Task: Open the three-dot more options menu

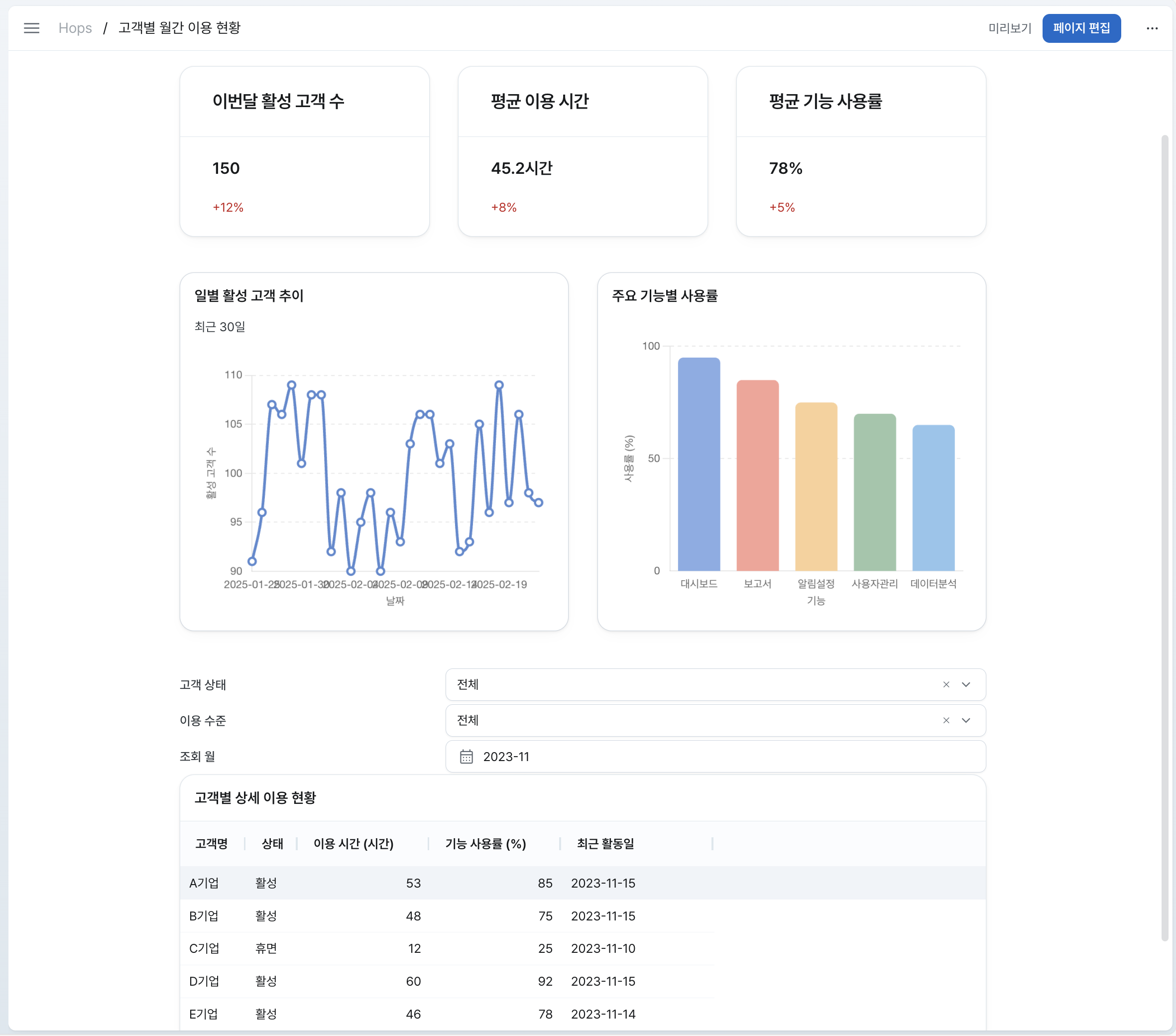Action: pos(1152,28)
